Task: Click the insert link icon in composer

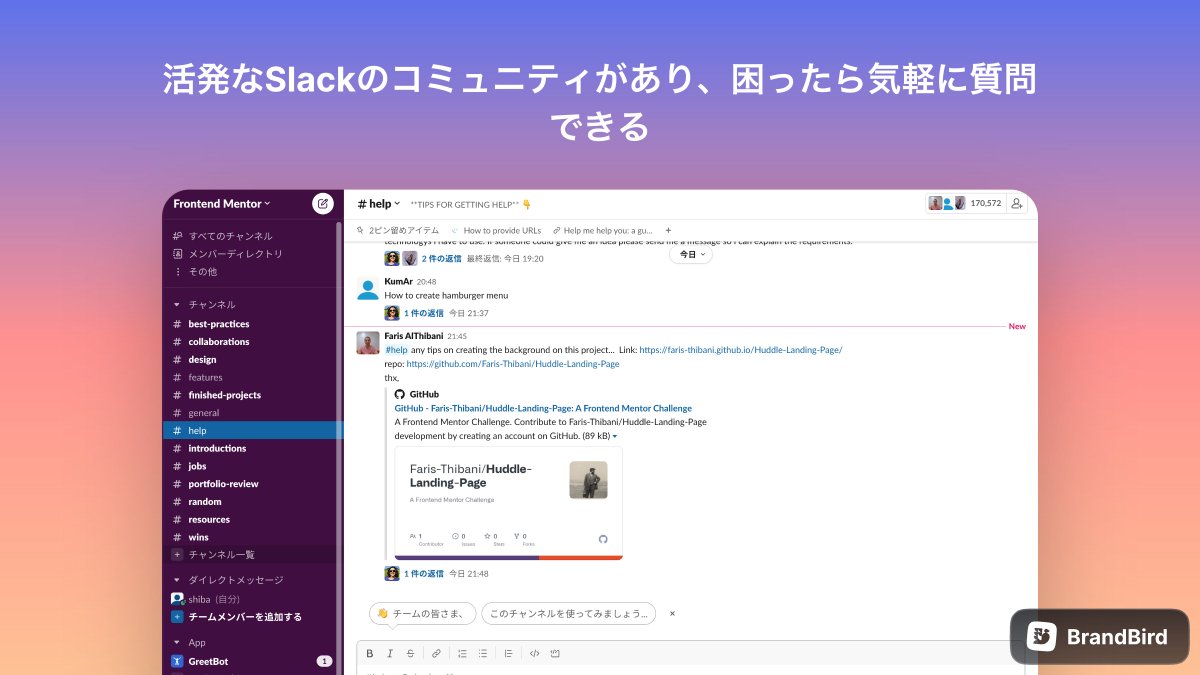Action: tap(436, 653)
